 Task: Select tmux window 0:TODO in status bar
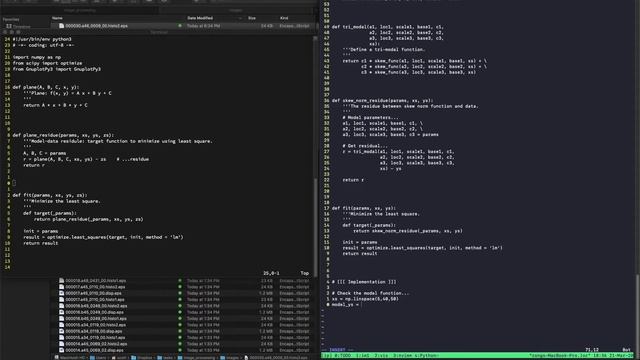(342, 356)
